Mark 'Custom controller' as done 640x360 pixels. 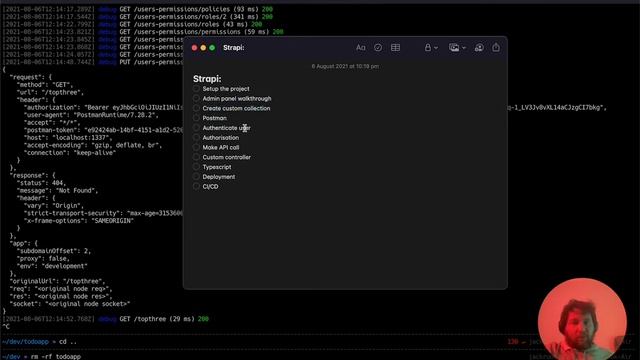196,157
